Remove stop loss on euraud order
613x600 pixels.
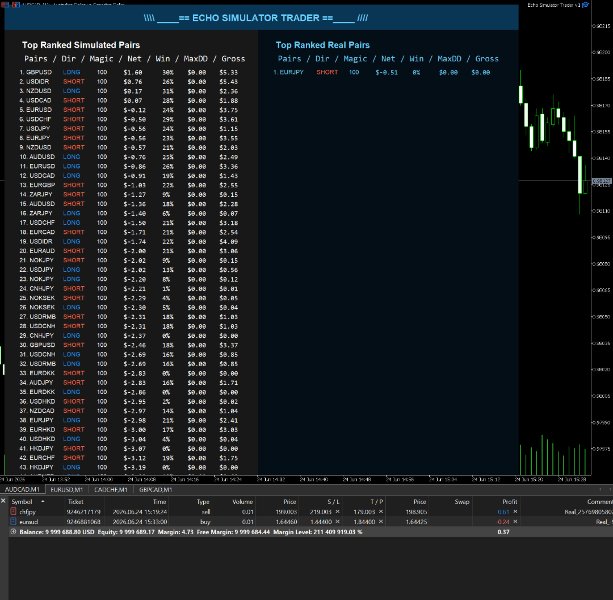(337, 522)
